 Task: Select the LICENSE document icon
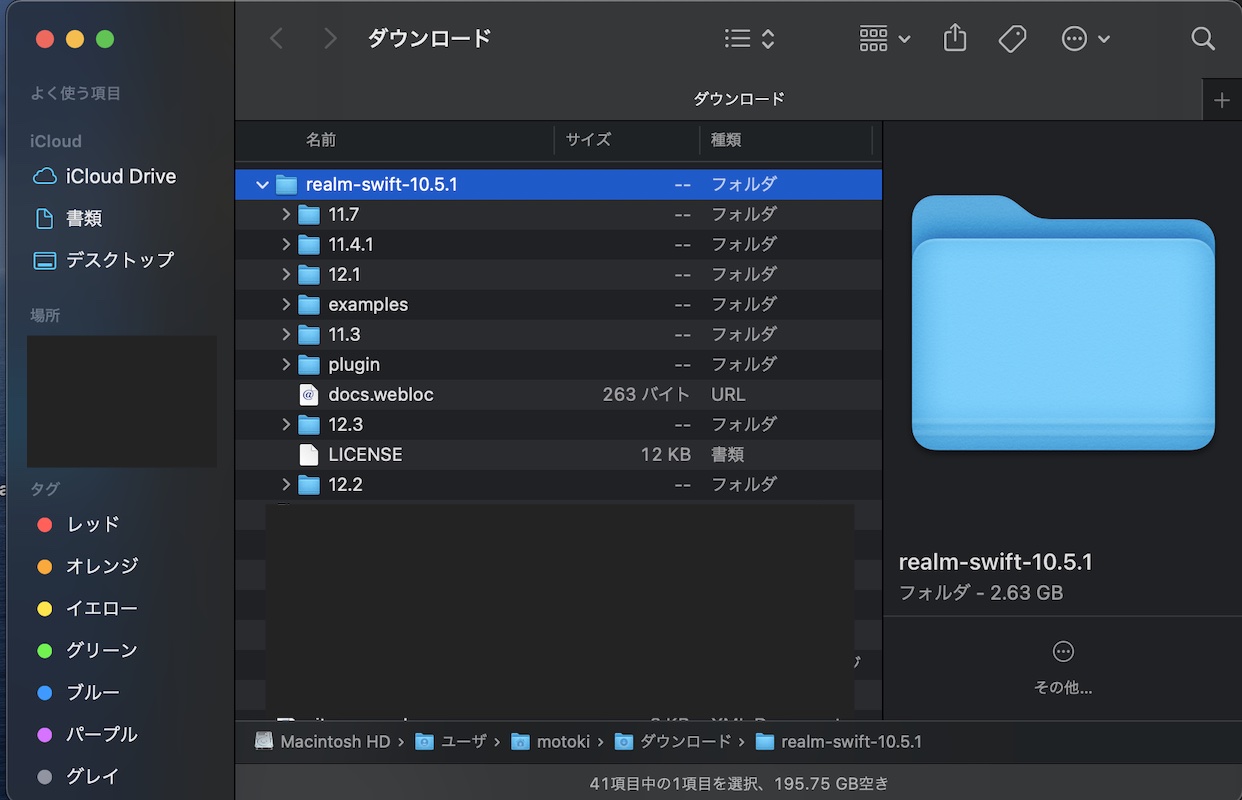click(x=309, y=454)
